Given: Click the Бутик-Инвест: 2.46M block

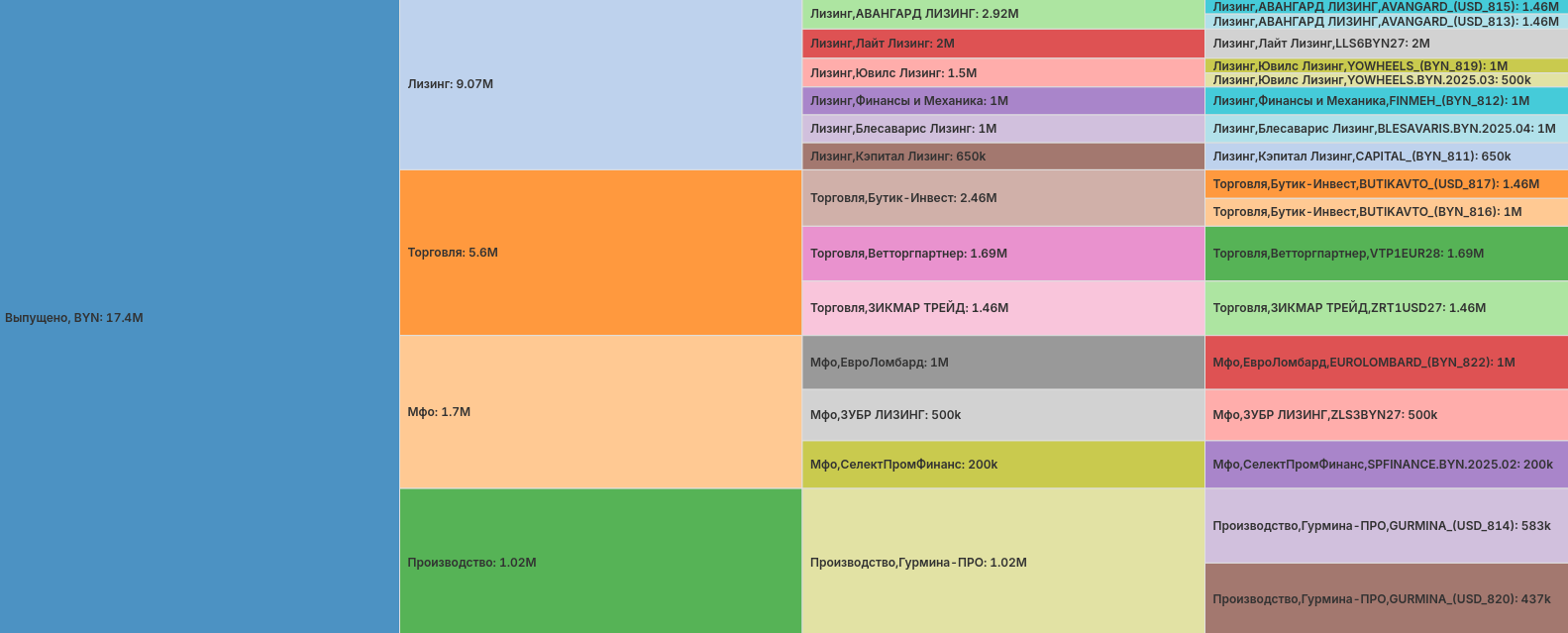Looking at the screenshot, I should [1002, 198].
